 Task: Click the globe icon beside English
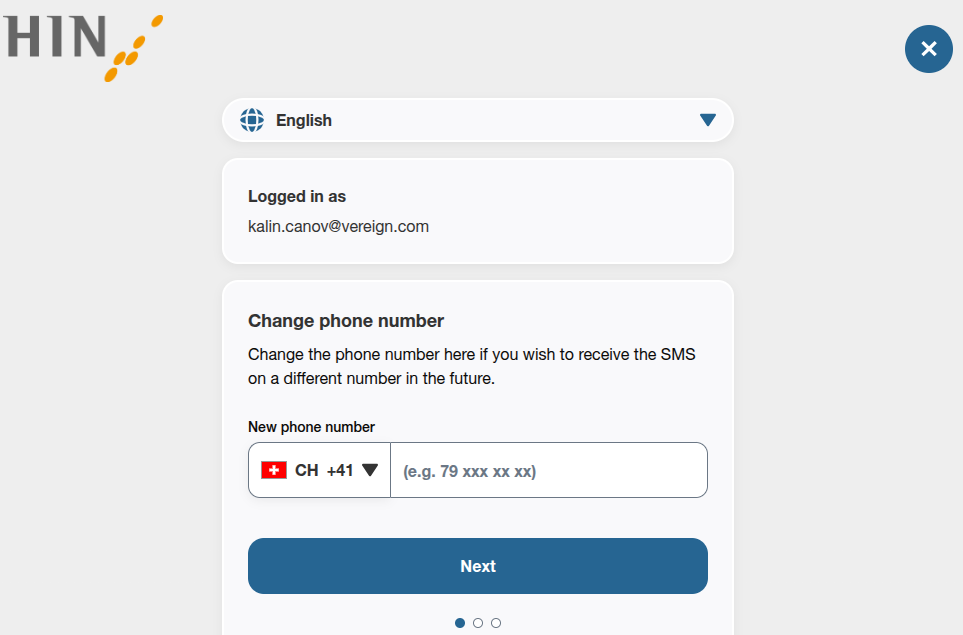pyautogui.click(x=252, y=120)
